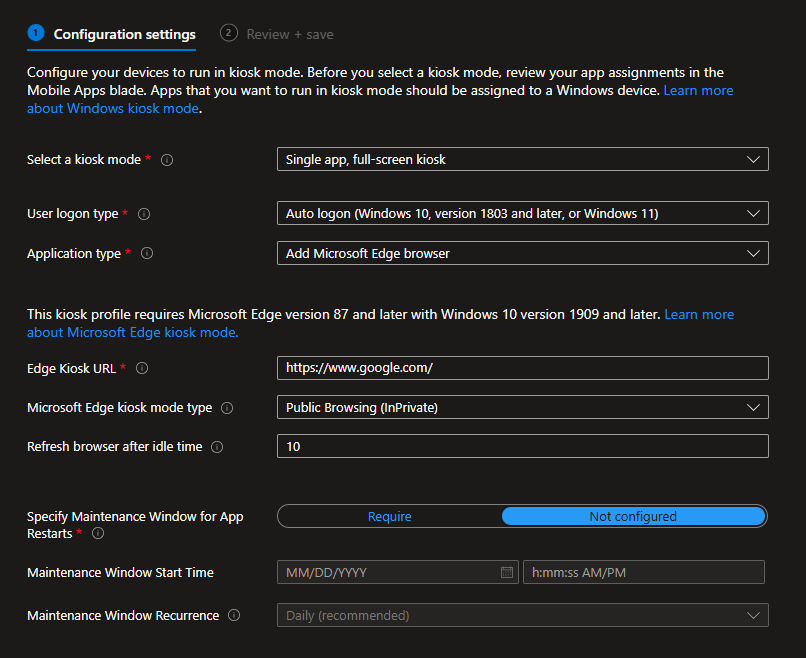Click the 'Refresh browser after idle time' label

point(115,447)
